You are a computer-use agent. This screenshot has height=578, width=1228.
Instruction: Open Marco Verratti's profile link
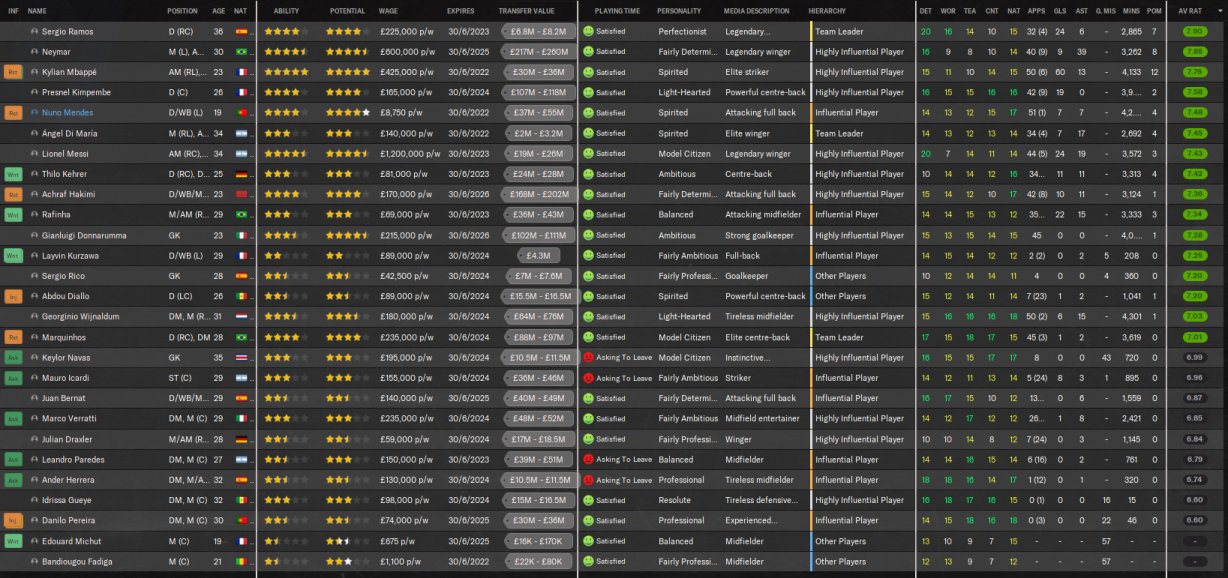coord(69,419)
